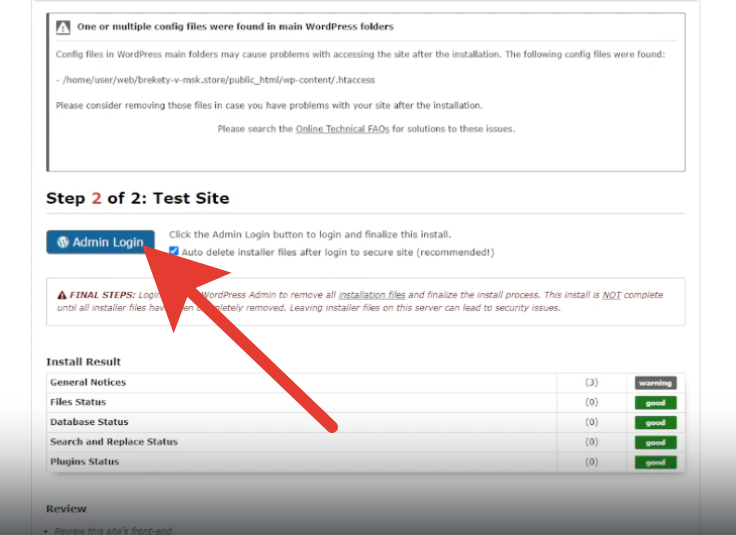Click the red alert icon beside FINAL STEPS
This screenshot has width=736, height=535.
(x=62, y=296)
